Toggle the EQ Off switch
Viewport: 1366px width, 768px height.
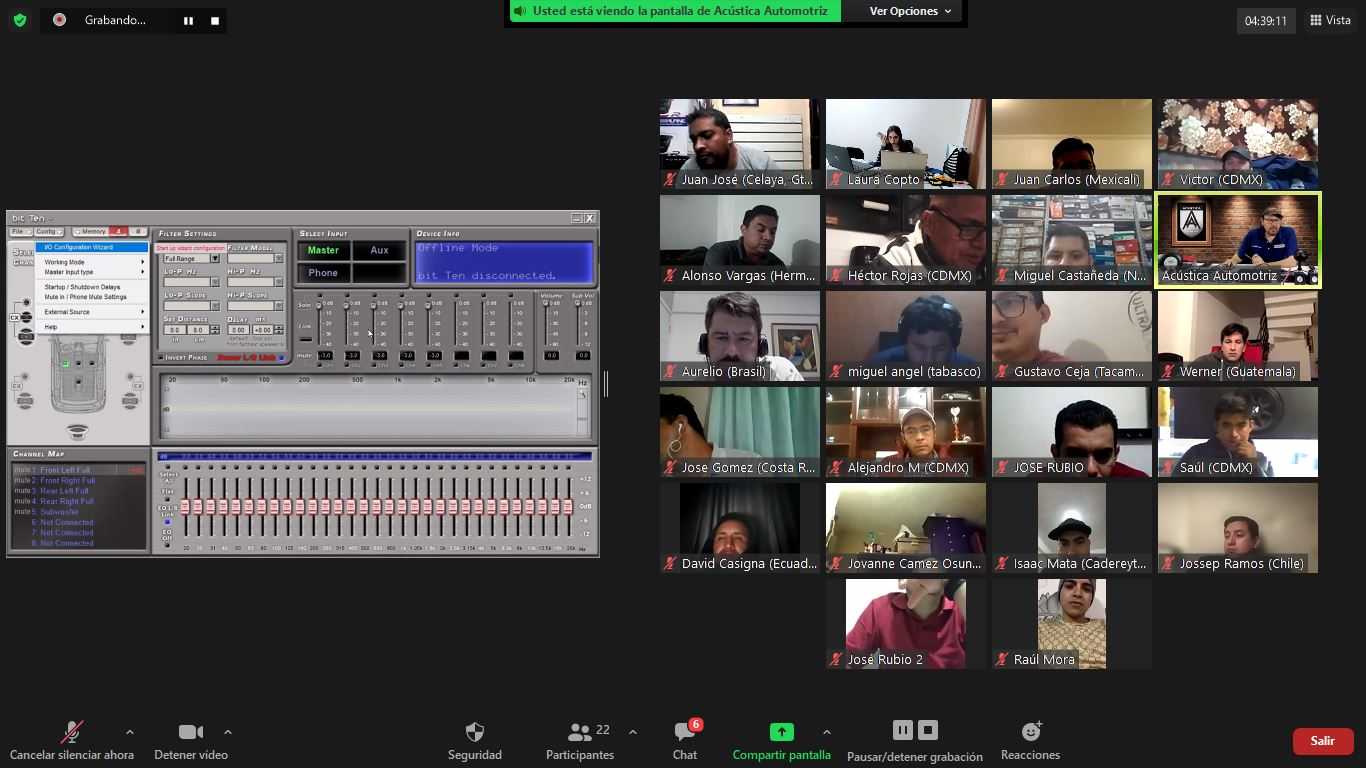pyautogui.click(x=167, y=545)
